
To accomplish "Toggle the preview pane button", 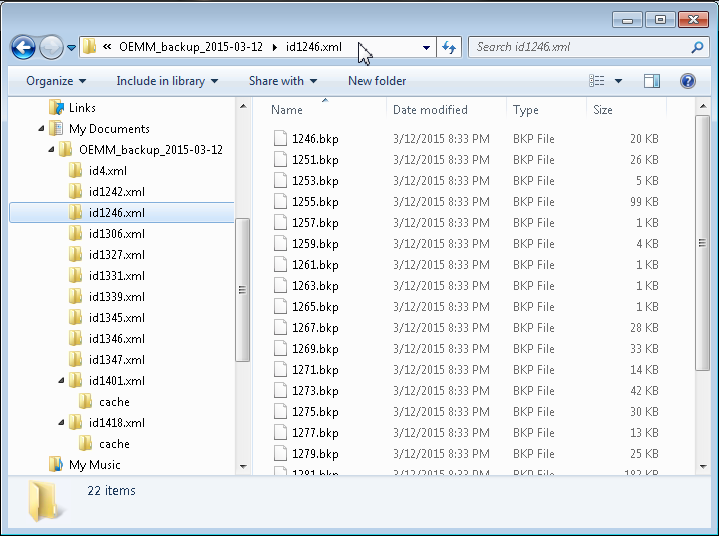I will click(652, 81).
